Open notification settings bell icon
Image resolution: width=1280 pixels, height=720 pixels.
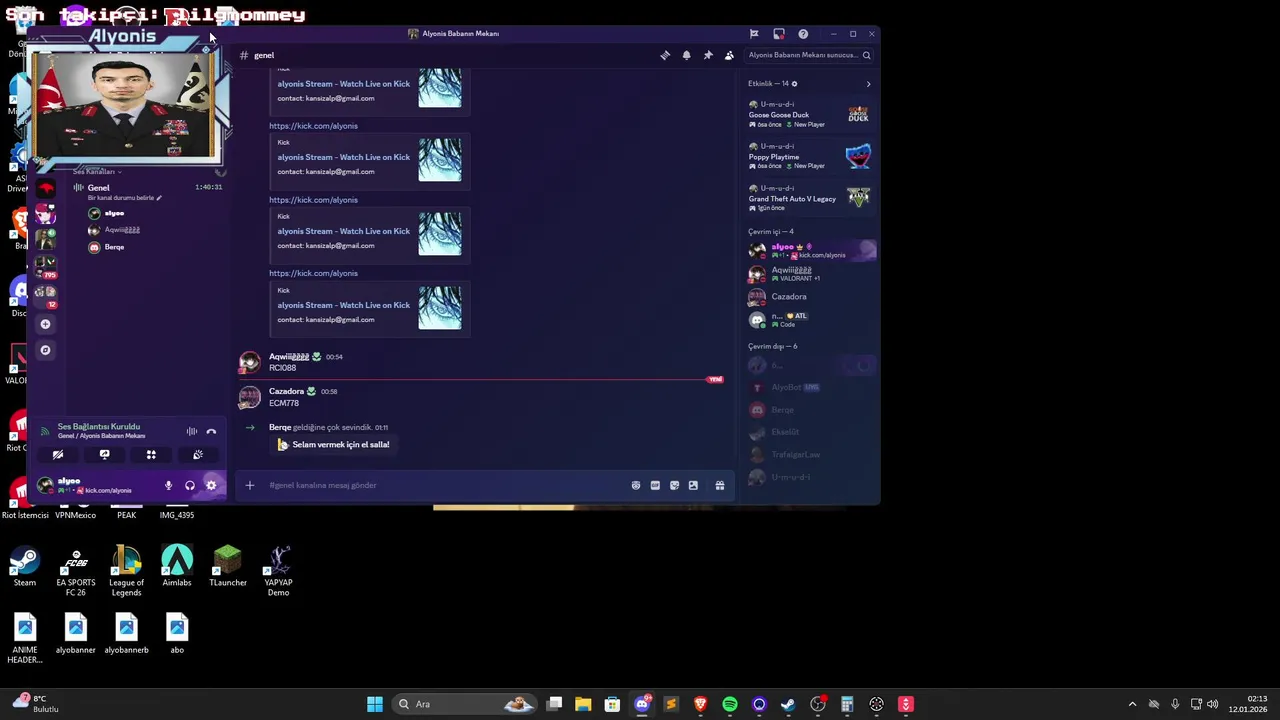point(686,55)
